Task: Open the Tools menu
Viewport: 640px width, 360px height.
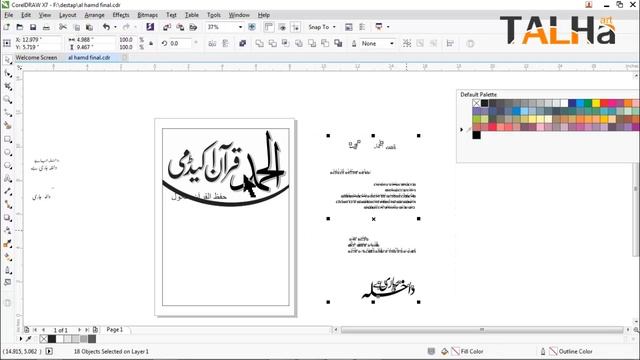Action: tap(213, 15)
